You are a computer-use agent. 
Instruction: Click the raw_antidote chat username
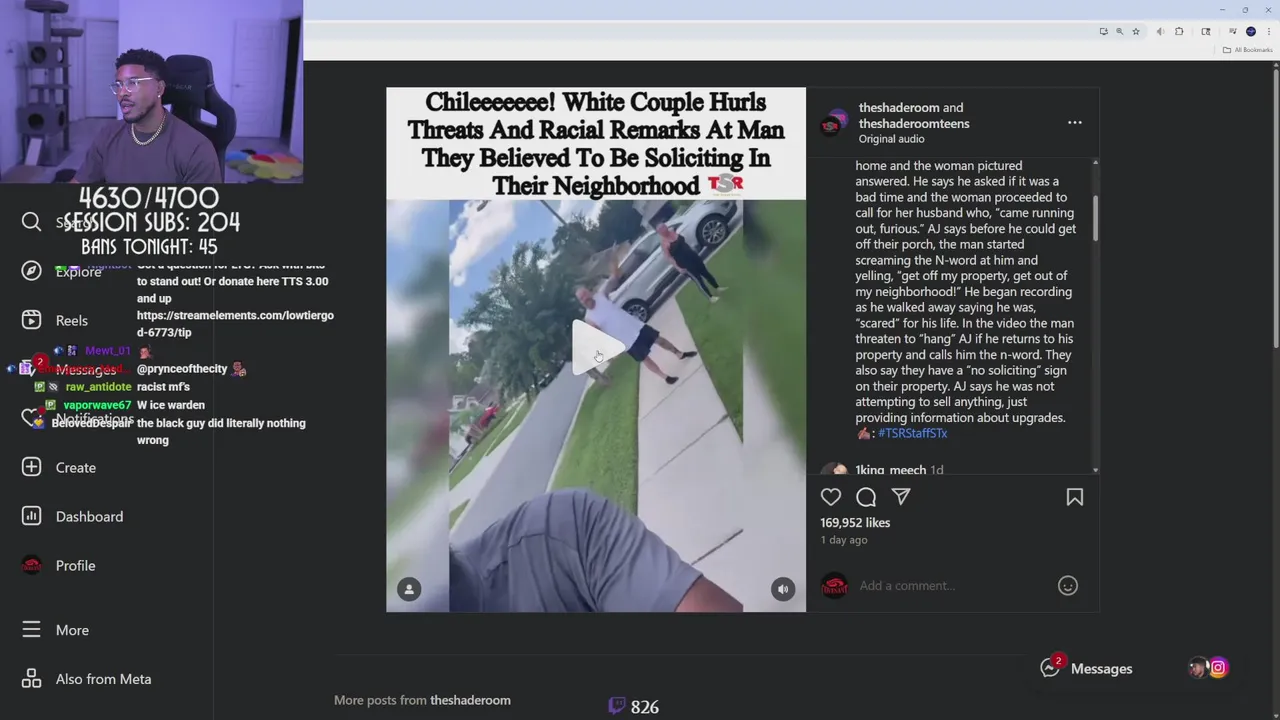[x=98, y=387]
